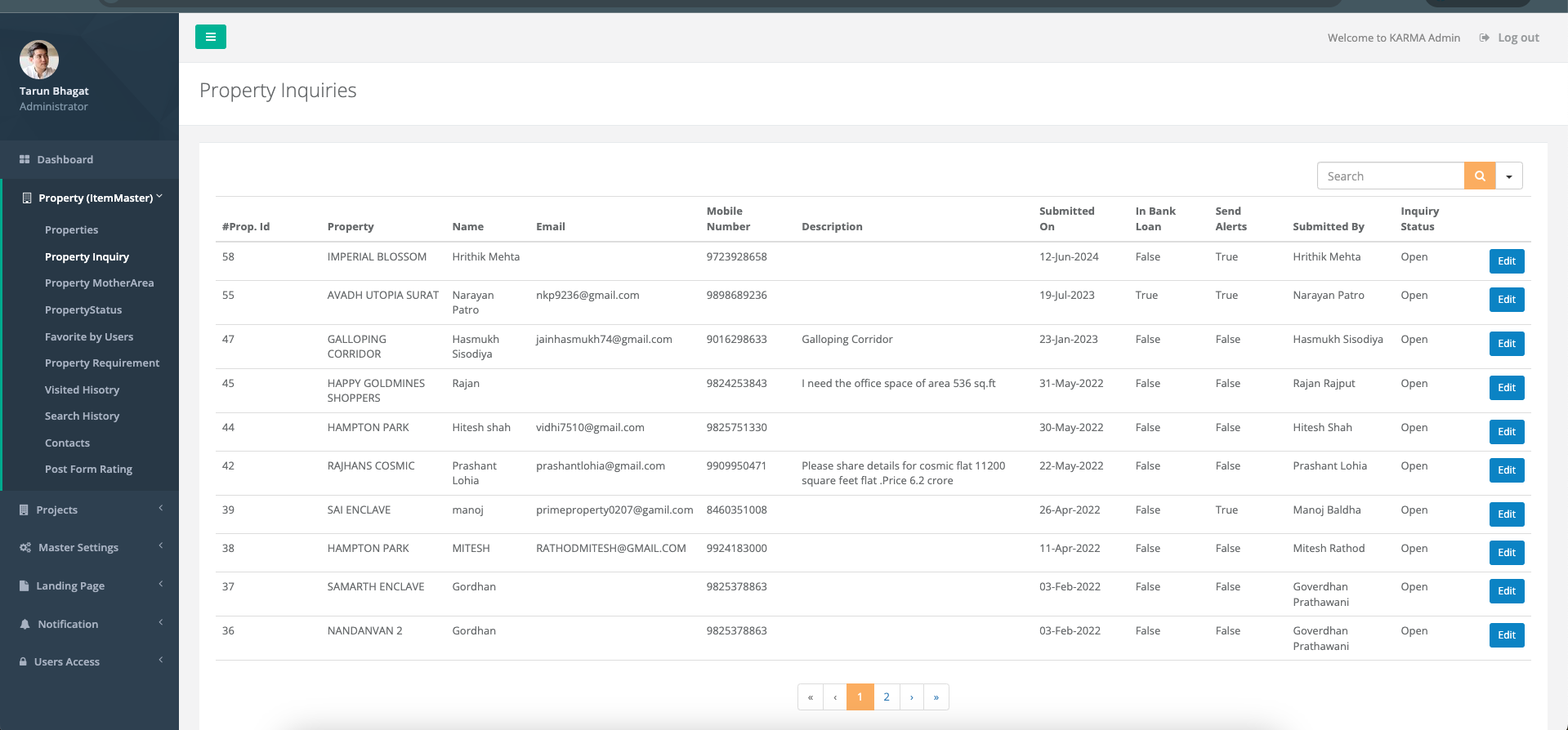Click the Notification bell icon

pyautogui.click(x=25, y=625)
